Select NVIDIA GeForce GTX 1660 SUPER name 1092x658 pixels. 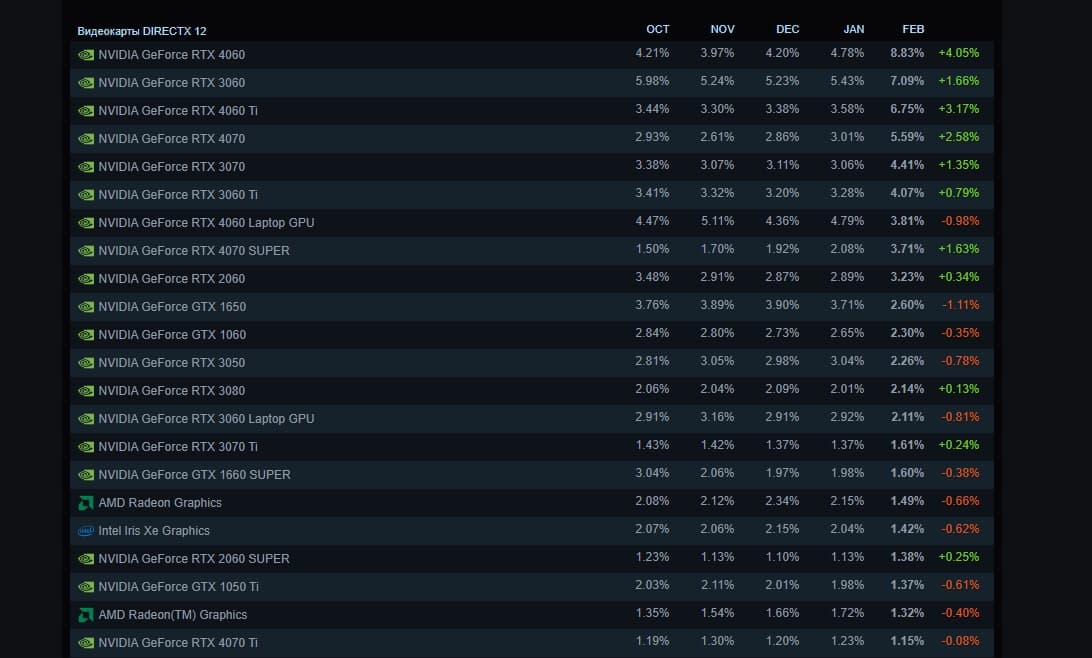[194, 475]
